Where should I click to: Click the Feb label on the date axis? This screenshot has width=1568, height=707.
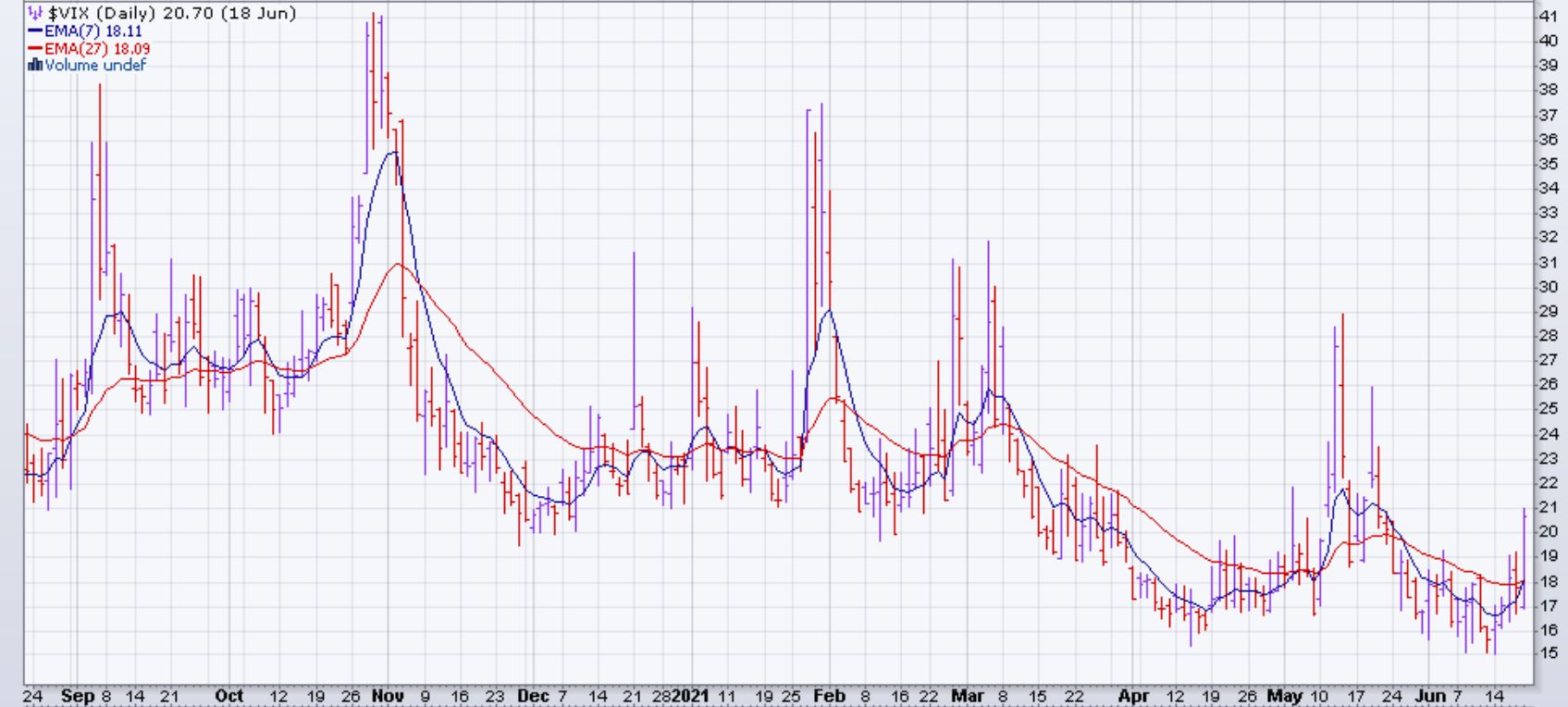829,696
